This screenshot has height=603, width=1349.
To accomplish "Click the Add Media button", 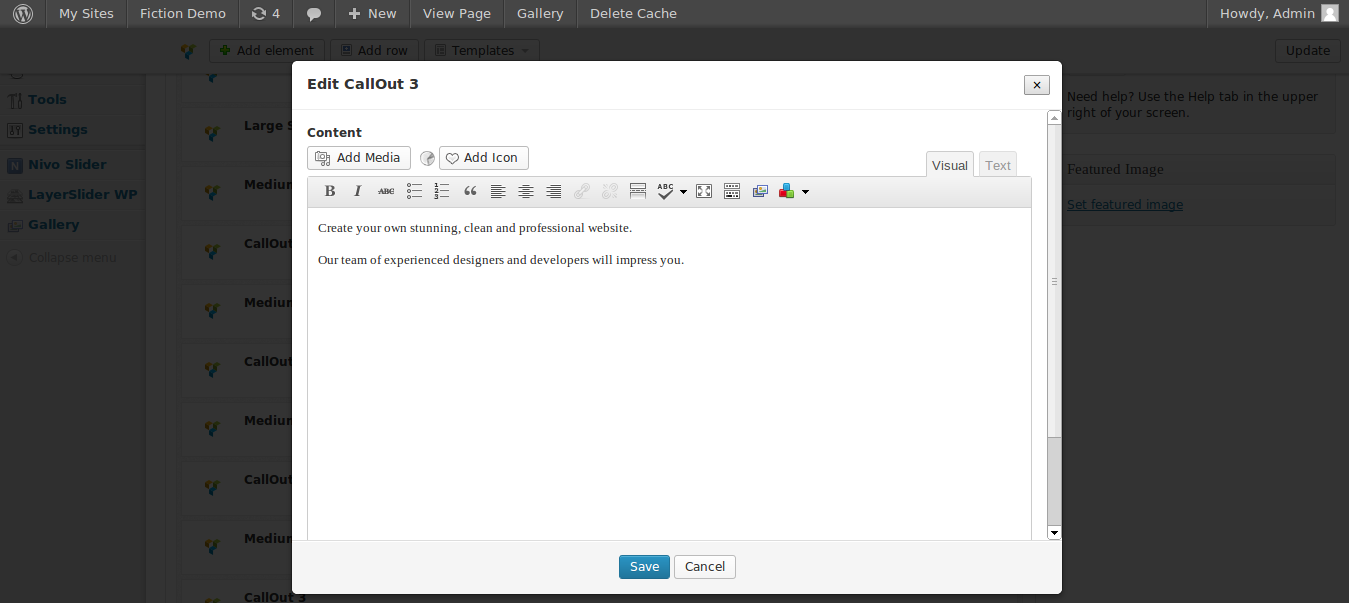I will (x=359, y=158).
